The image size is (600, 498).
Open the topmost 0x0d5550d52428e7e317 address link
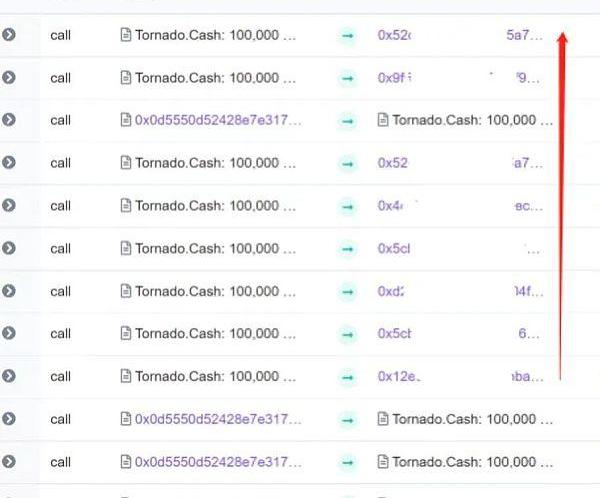217,120
